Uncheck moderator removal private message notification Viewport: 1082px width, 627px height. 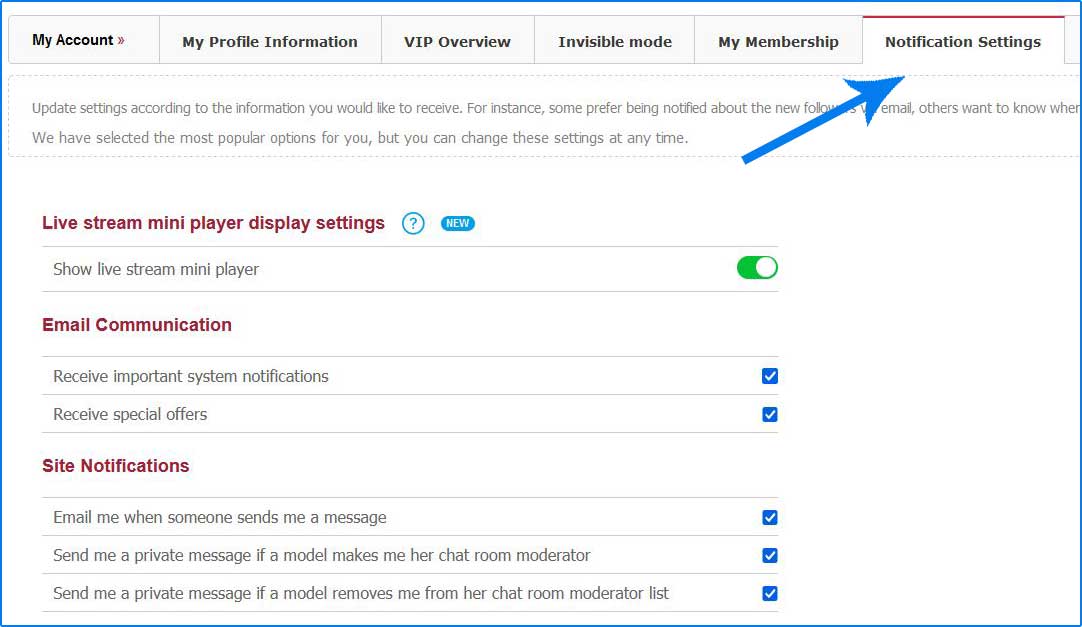[769, 593]
